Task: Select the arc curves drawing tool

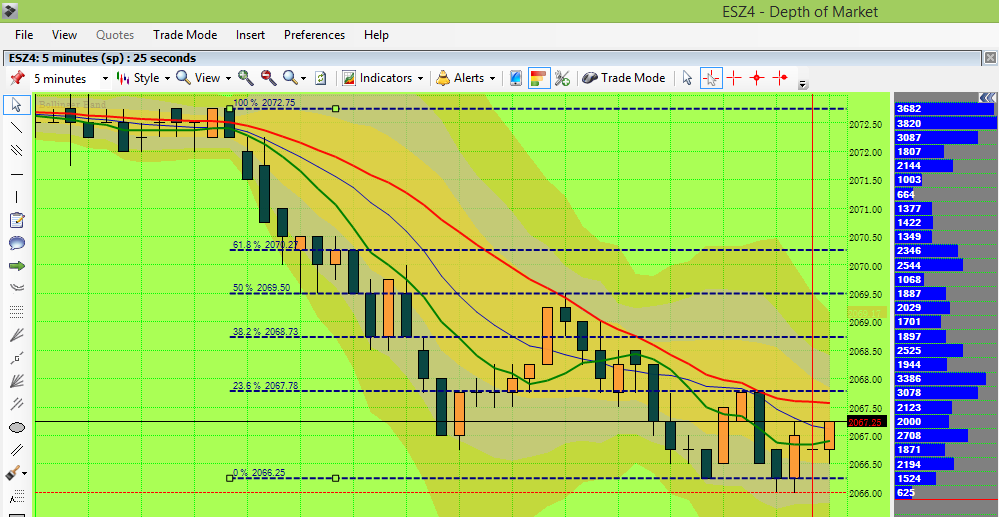Action: [17, 288]
